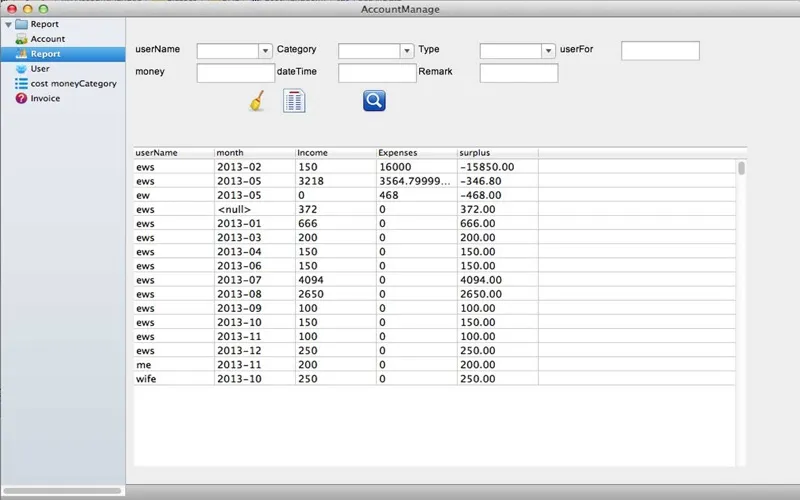
Task: Select the Income cell 666
Action: pyautogui.click(x=336, y=223)
